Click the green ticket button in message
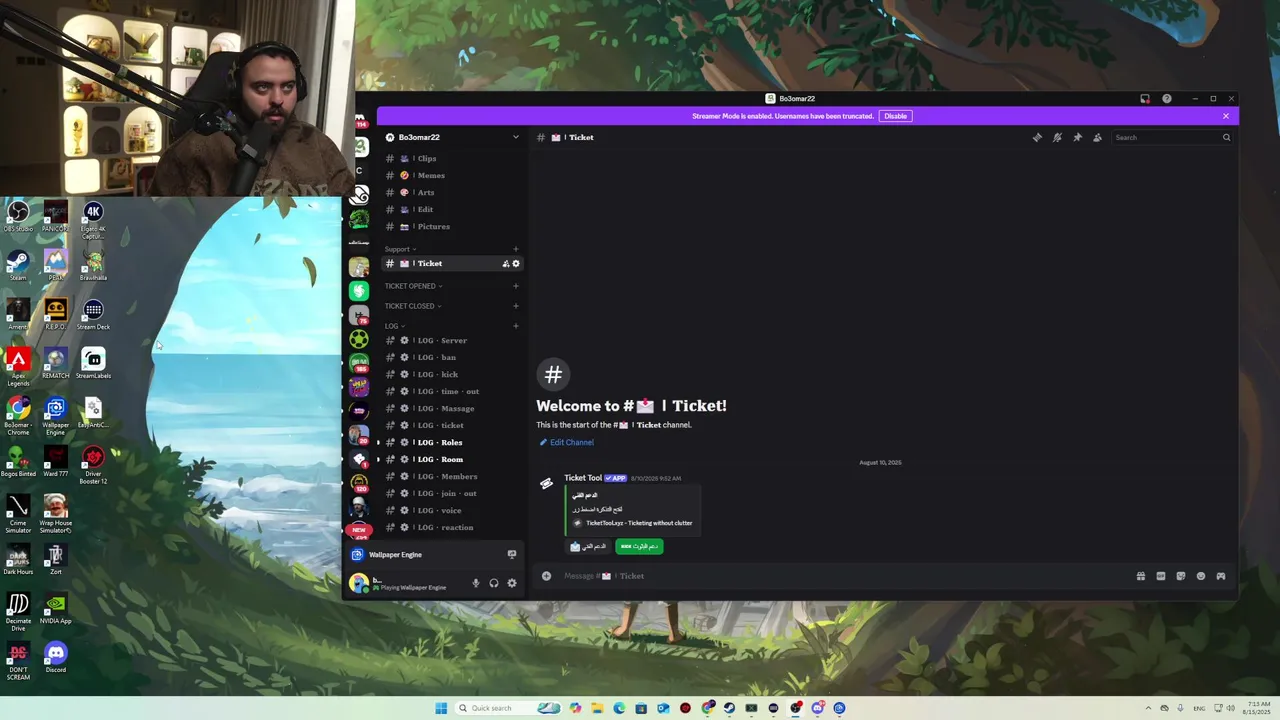Screen dimensions: 1280x720 [639, 546]
